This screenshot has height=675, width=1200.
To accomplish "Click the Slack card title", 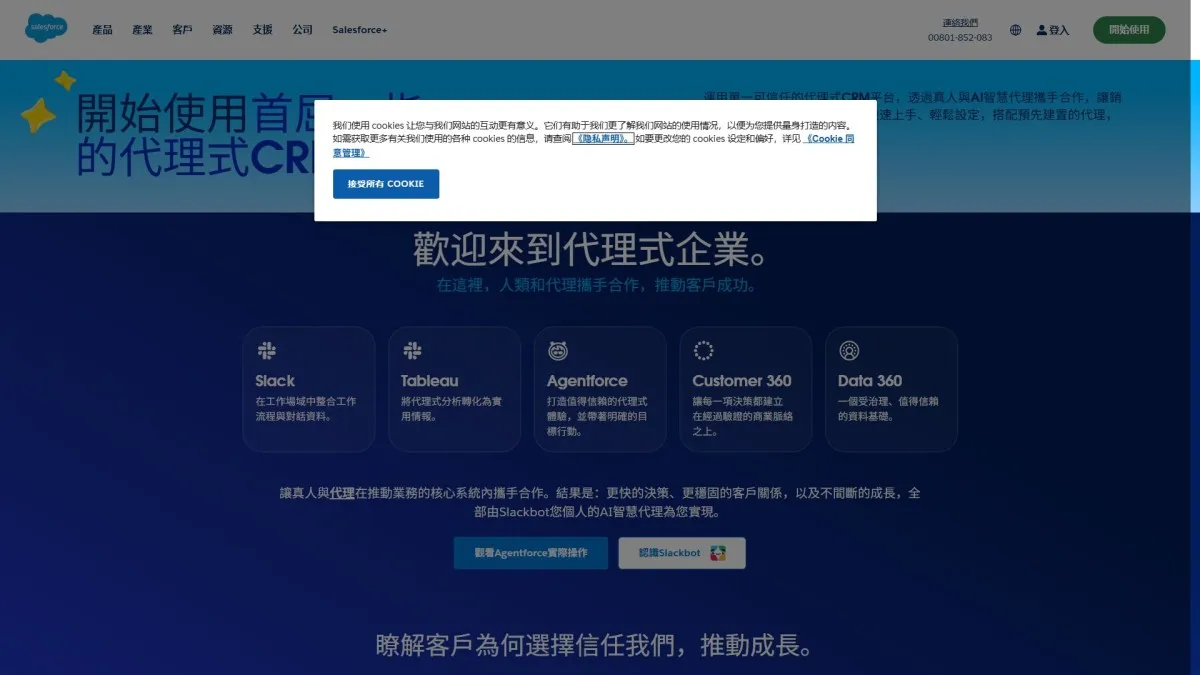I will (275, 381).
